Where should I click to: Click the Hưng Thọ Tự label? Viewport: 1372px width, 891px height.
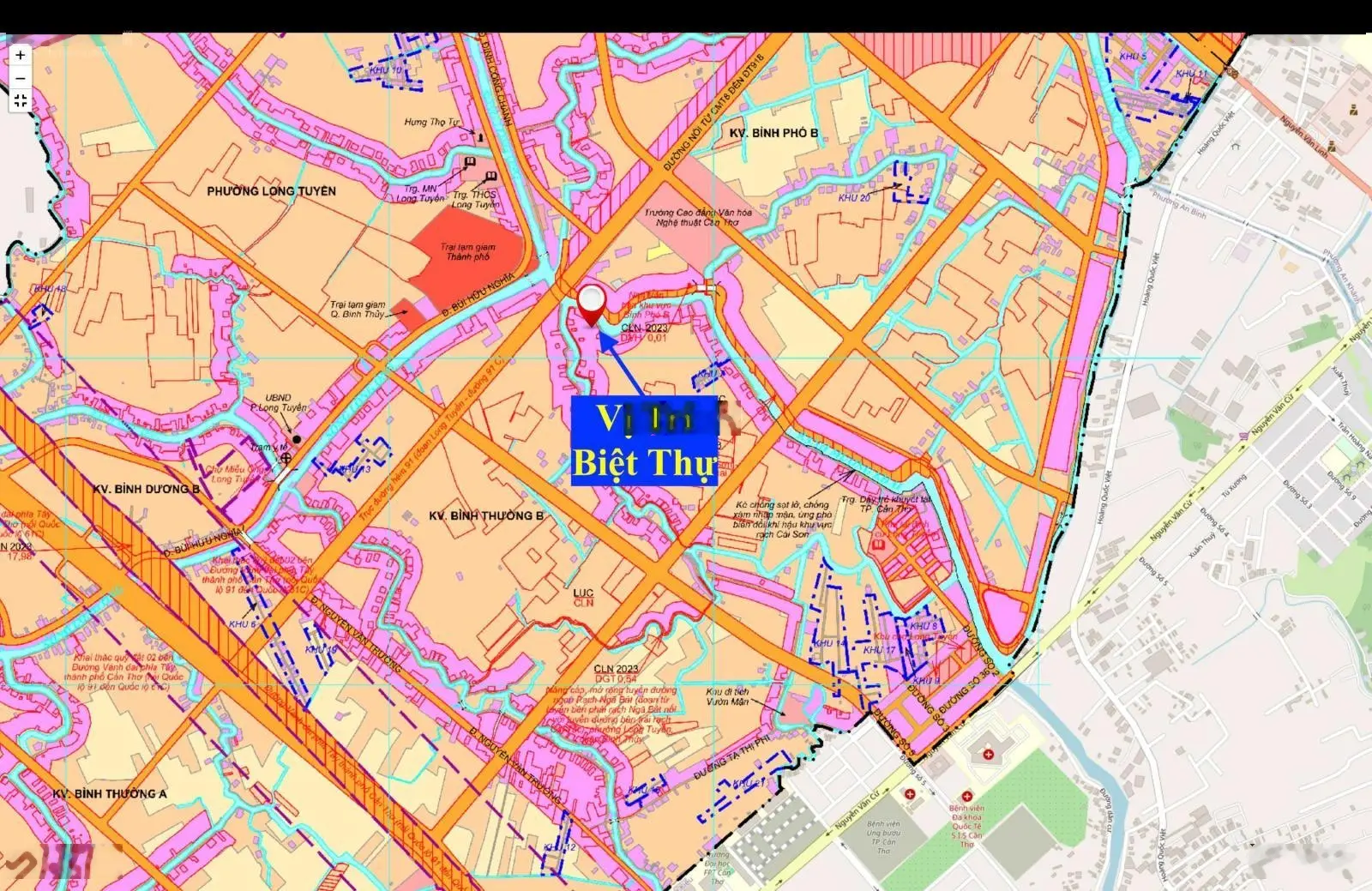[x=432, y=123]
